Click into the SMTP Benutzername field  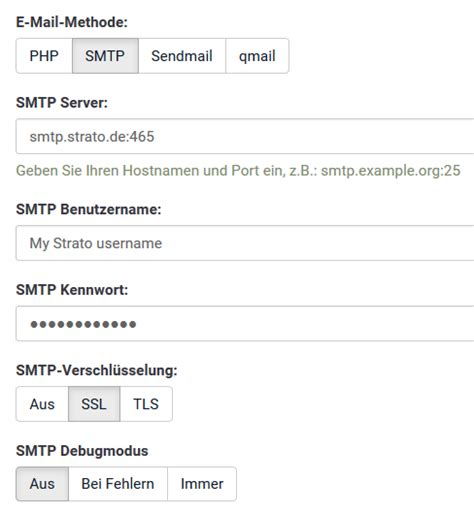click(245, 243)
